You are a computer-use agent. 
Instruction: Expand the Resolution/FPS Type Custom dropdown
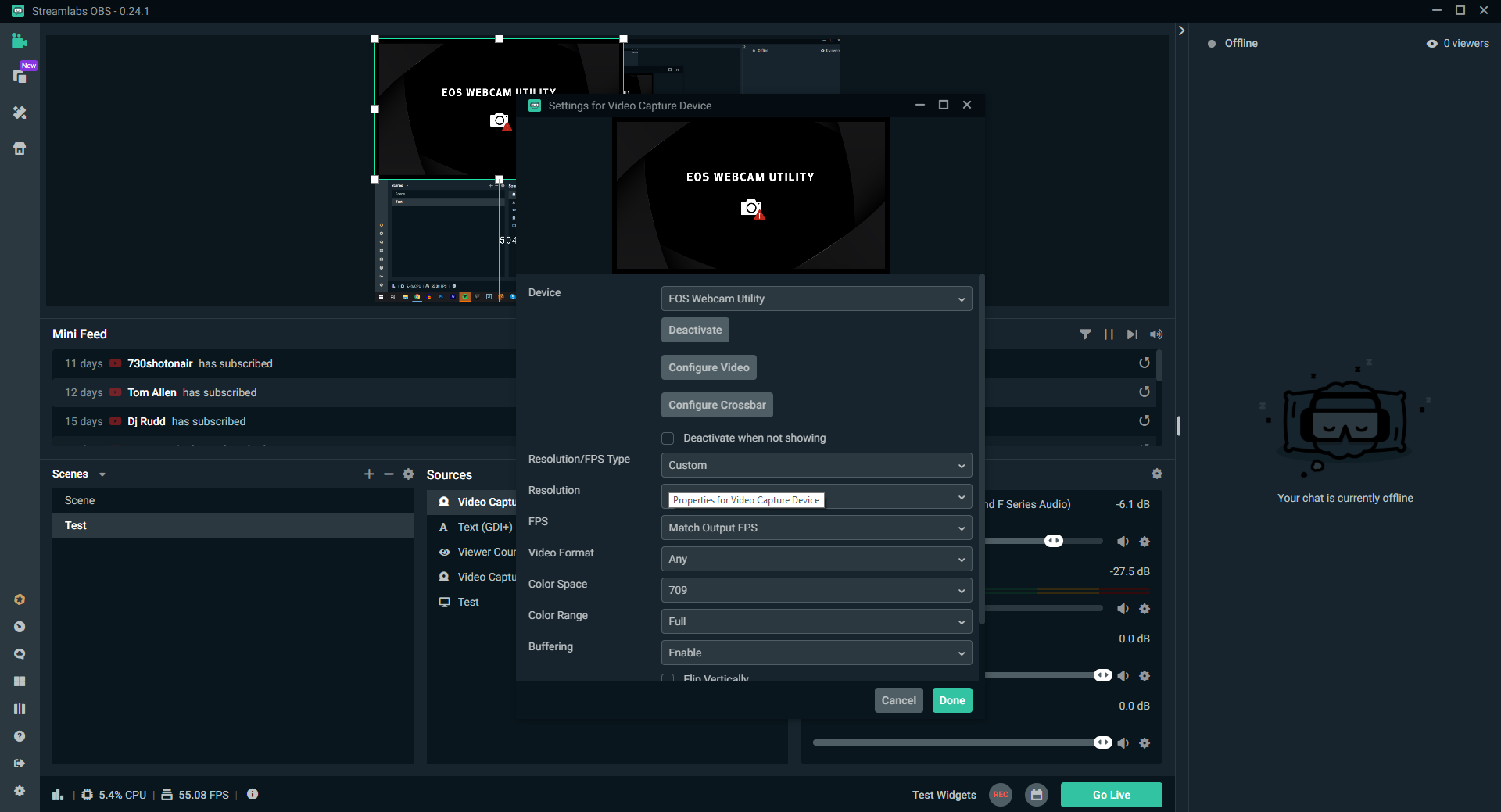[816, 465]
